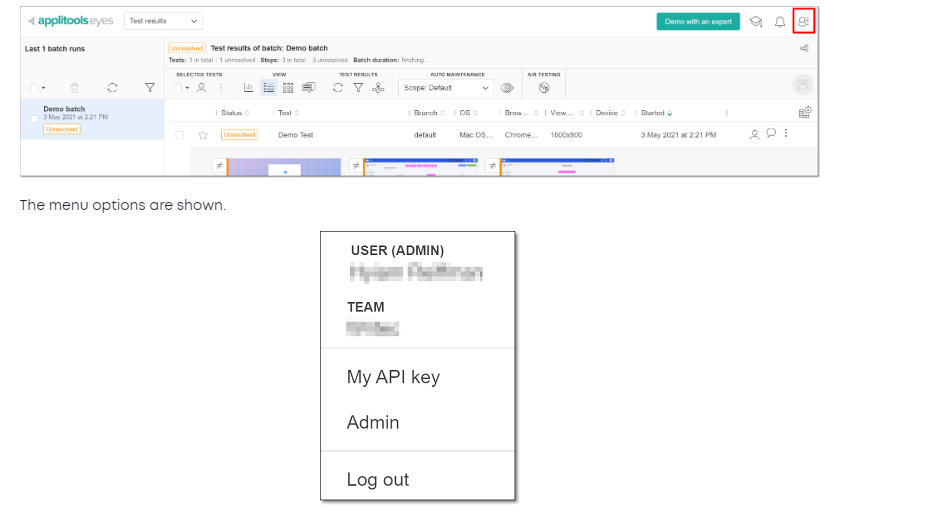Select the Demo batch entry
The image size is (951, 521).
92,119
